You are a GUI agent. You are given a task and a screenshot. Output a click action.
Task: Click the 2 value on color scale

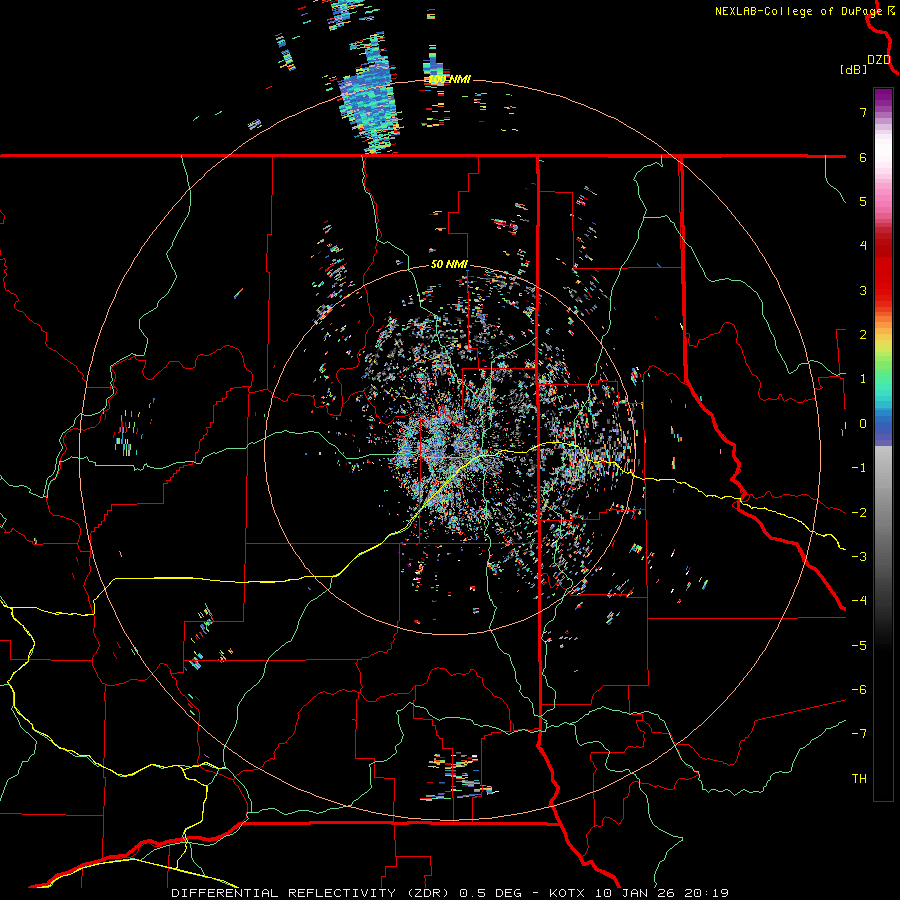coord(863,335)
